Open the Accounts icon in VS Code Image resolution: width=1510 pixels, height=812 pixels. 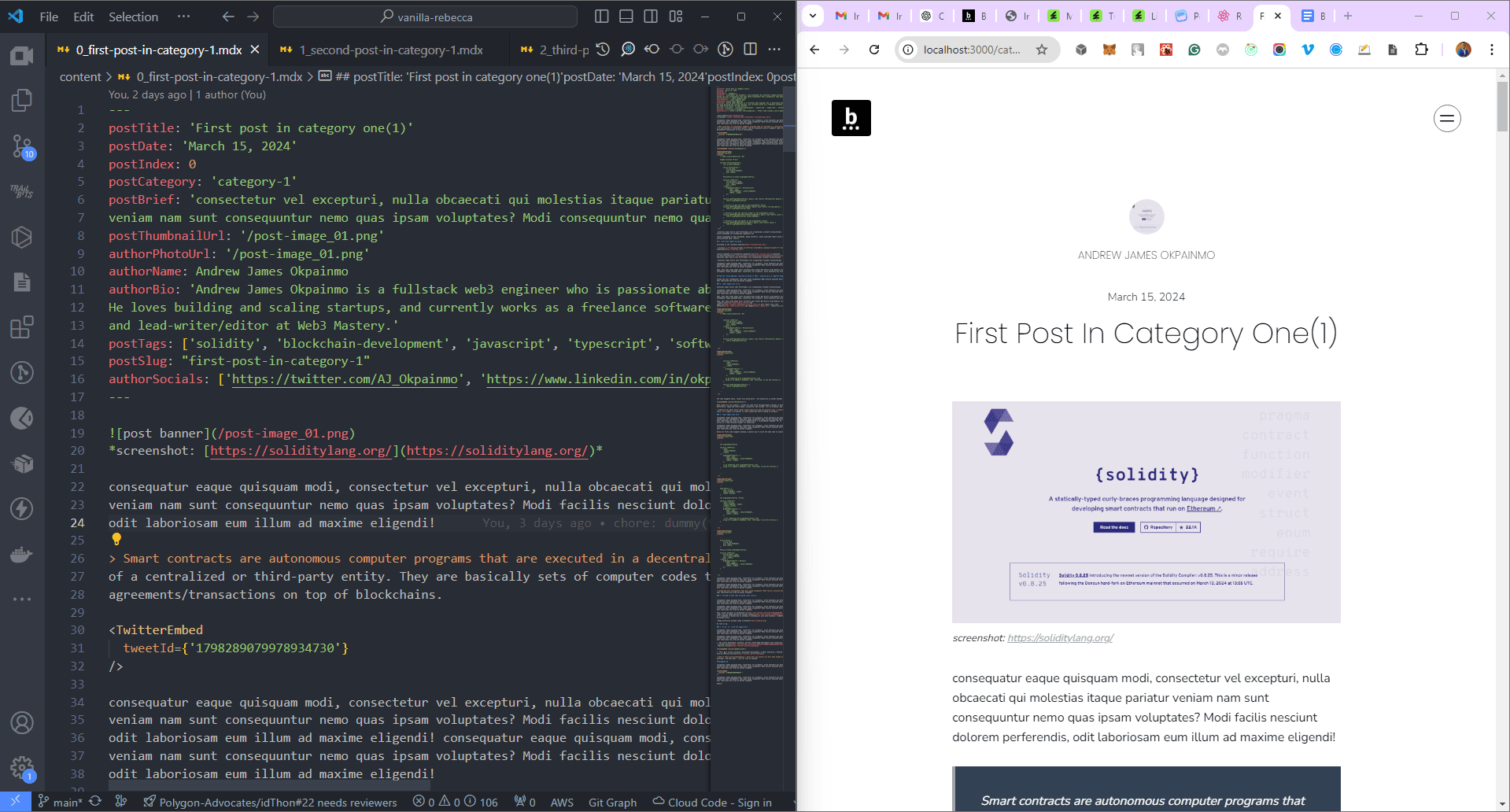22,722
